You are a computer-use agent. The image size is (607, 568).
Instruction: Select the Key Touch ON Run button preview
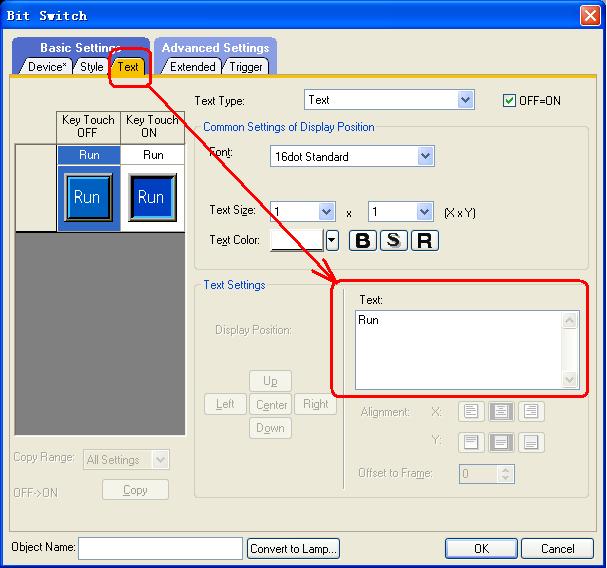[x=152, y=198]
